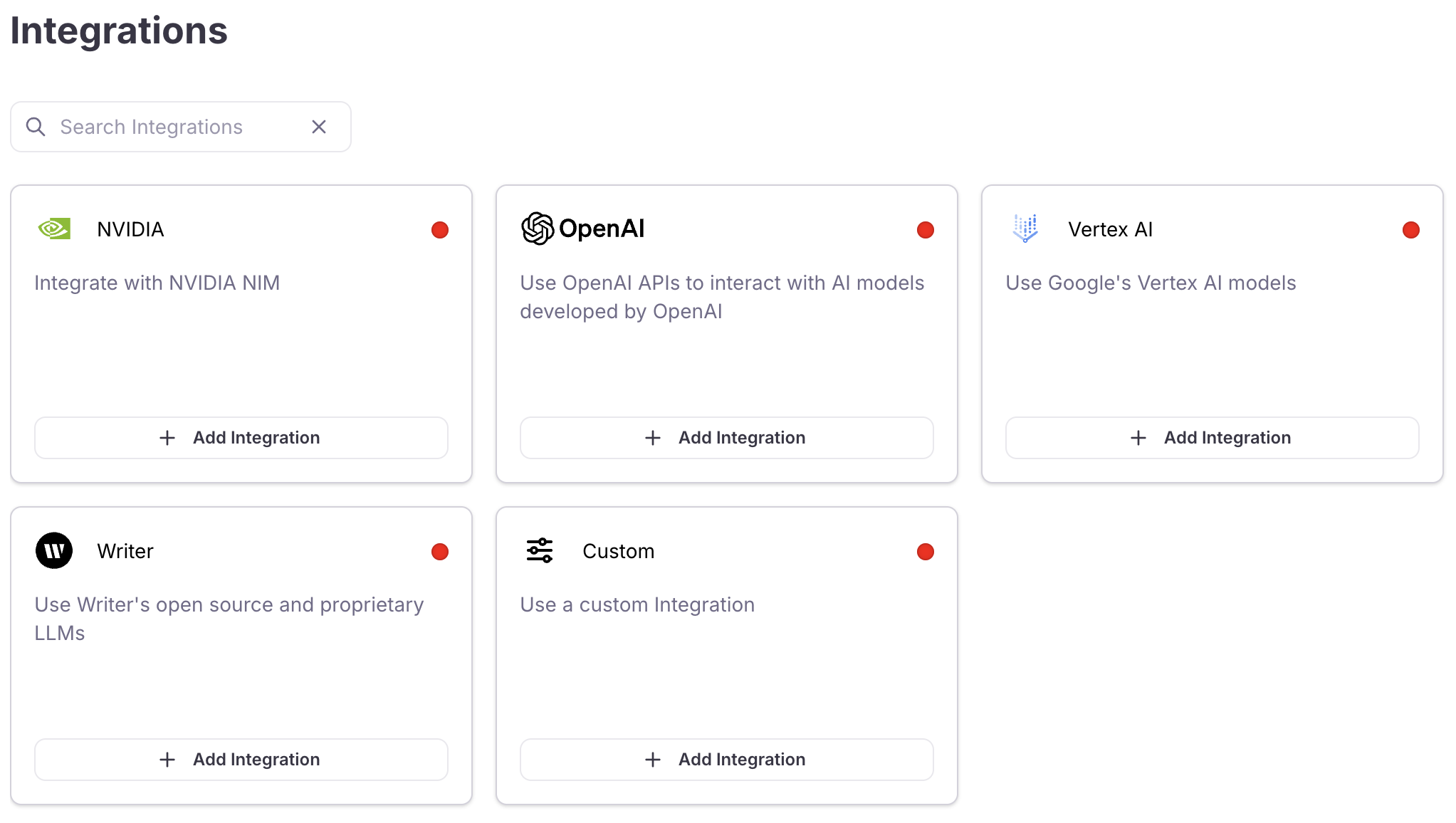Click the OpenAI card description text
The height and width of the screenshot is (823, 1456).
point(721,297)
